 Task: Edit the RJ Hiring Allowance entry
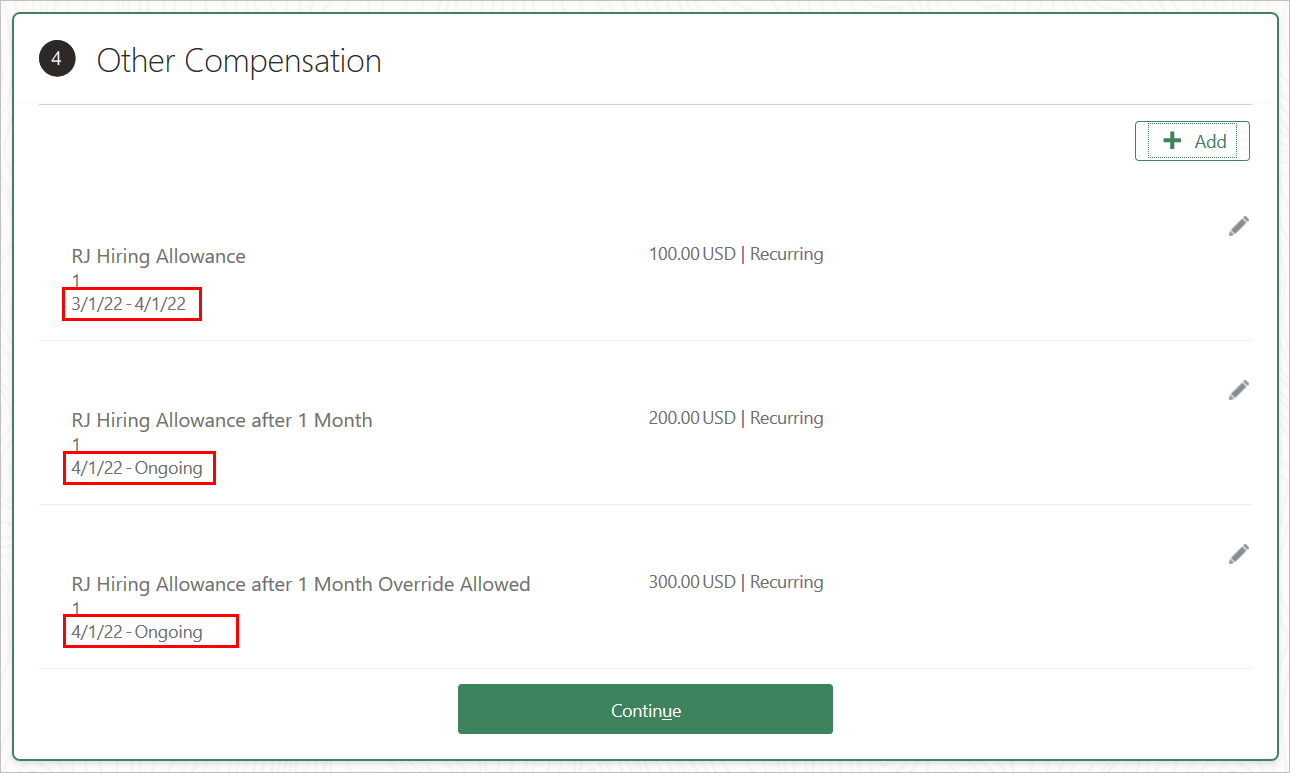pyautogui.click(x=1238, y=226)
